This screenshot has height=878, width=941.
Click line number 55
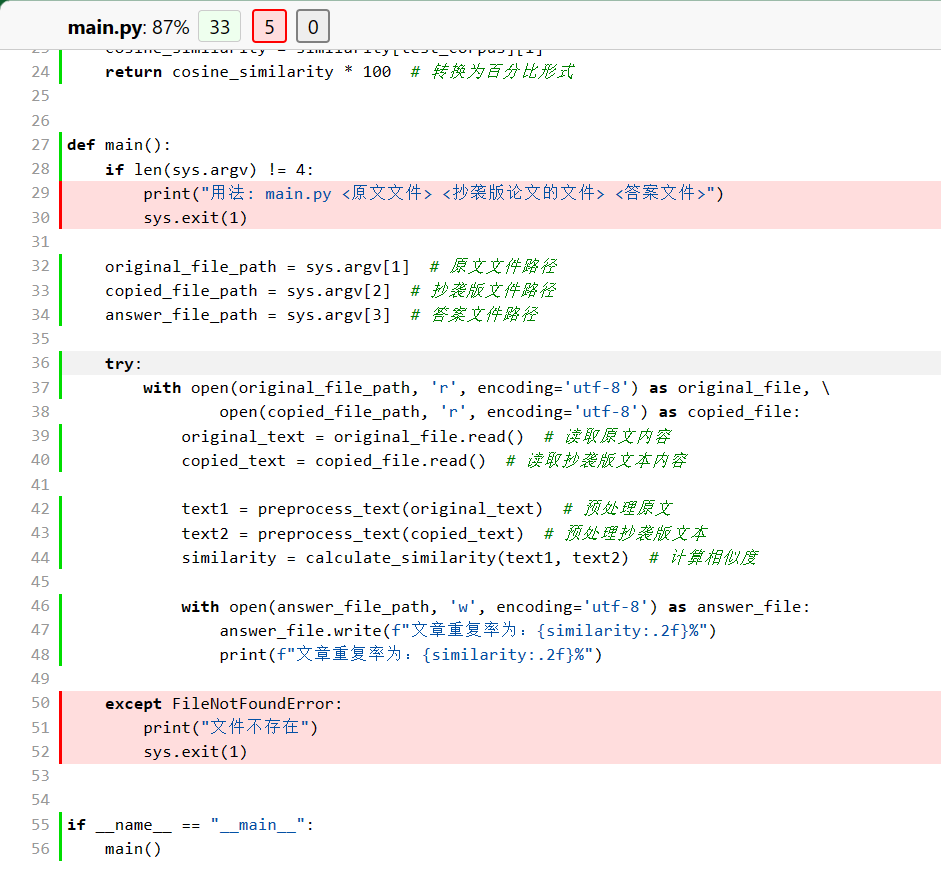point(40,825)
